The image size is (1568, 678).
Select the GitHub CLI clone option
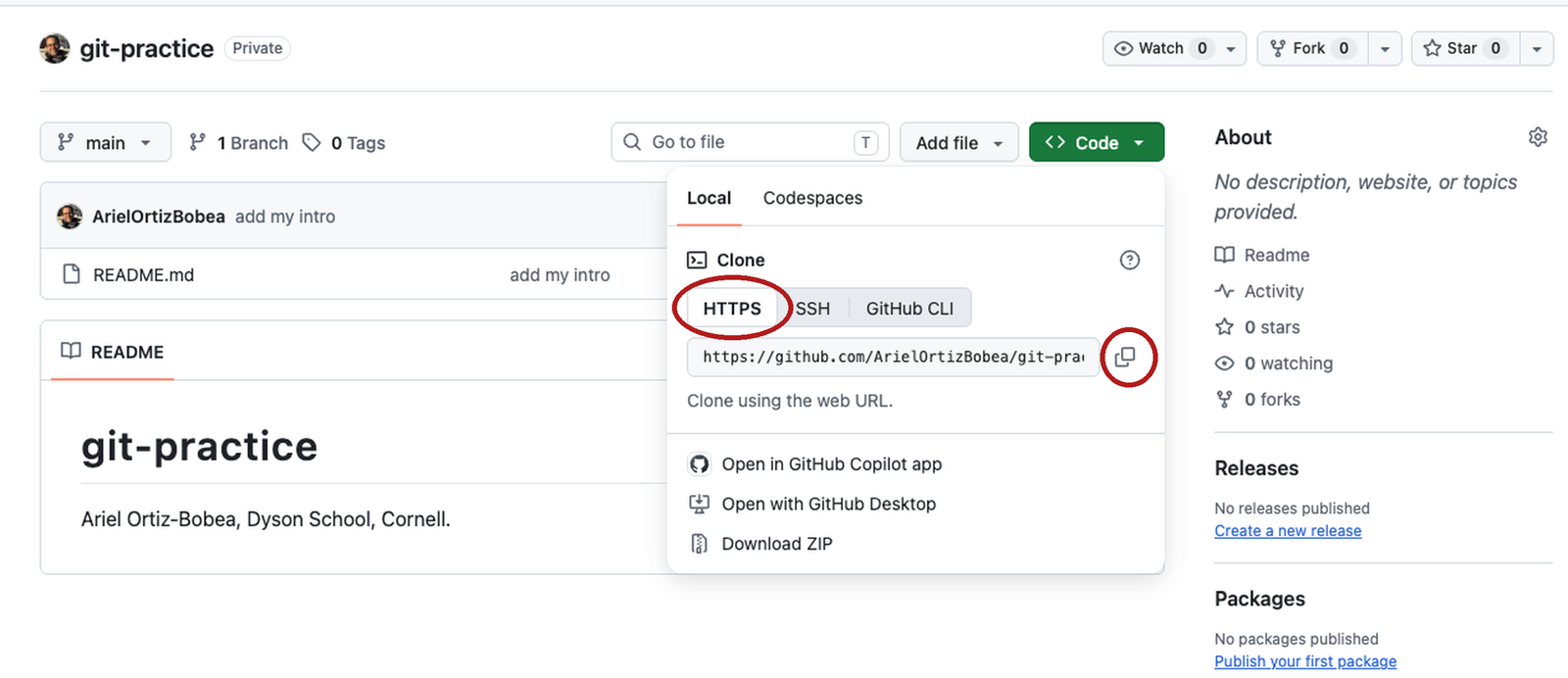pyautogui.click(x=909, y=309)
